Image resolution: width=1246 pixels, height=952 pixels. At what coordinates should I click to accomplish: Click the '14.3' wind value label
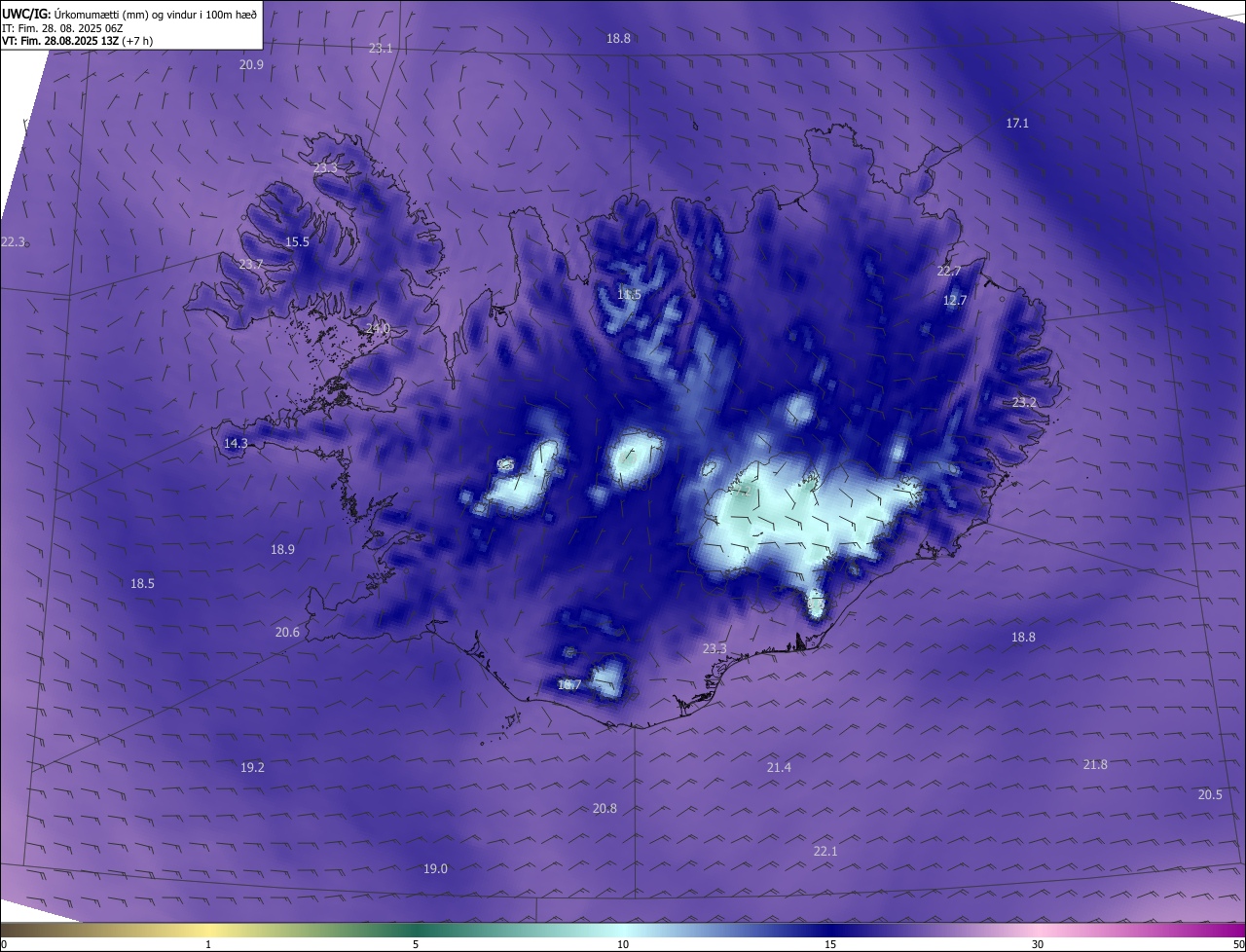point(236,443)
